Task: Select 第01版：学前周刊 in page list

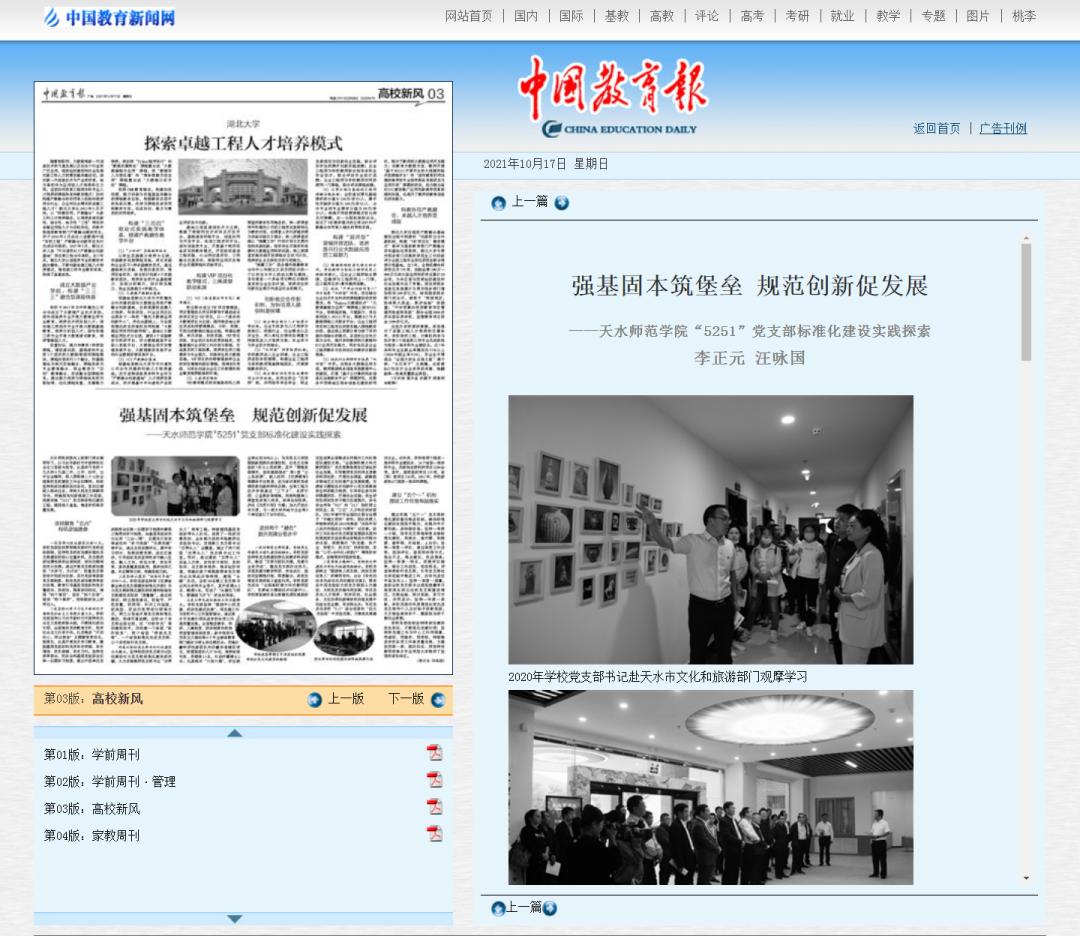Action: (92, 754)
